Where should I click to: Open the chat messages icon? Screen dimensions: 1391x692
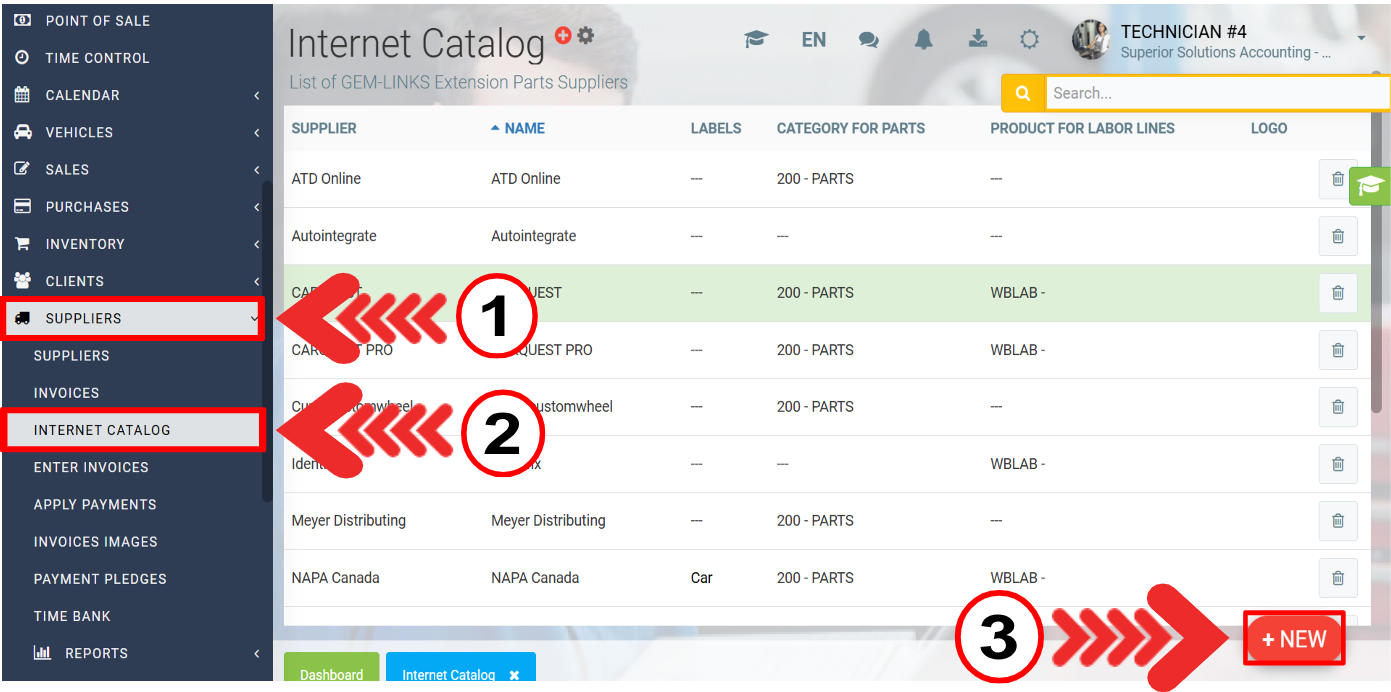[x=869, y=40]
